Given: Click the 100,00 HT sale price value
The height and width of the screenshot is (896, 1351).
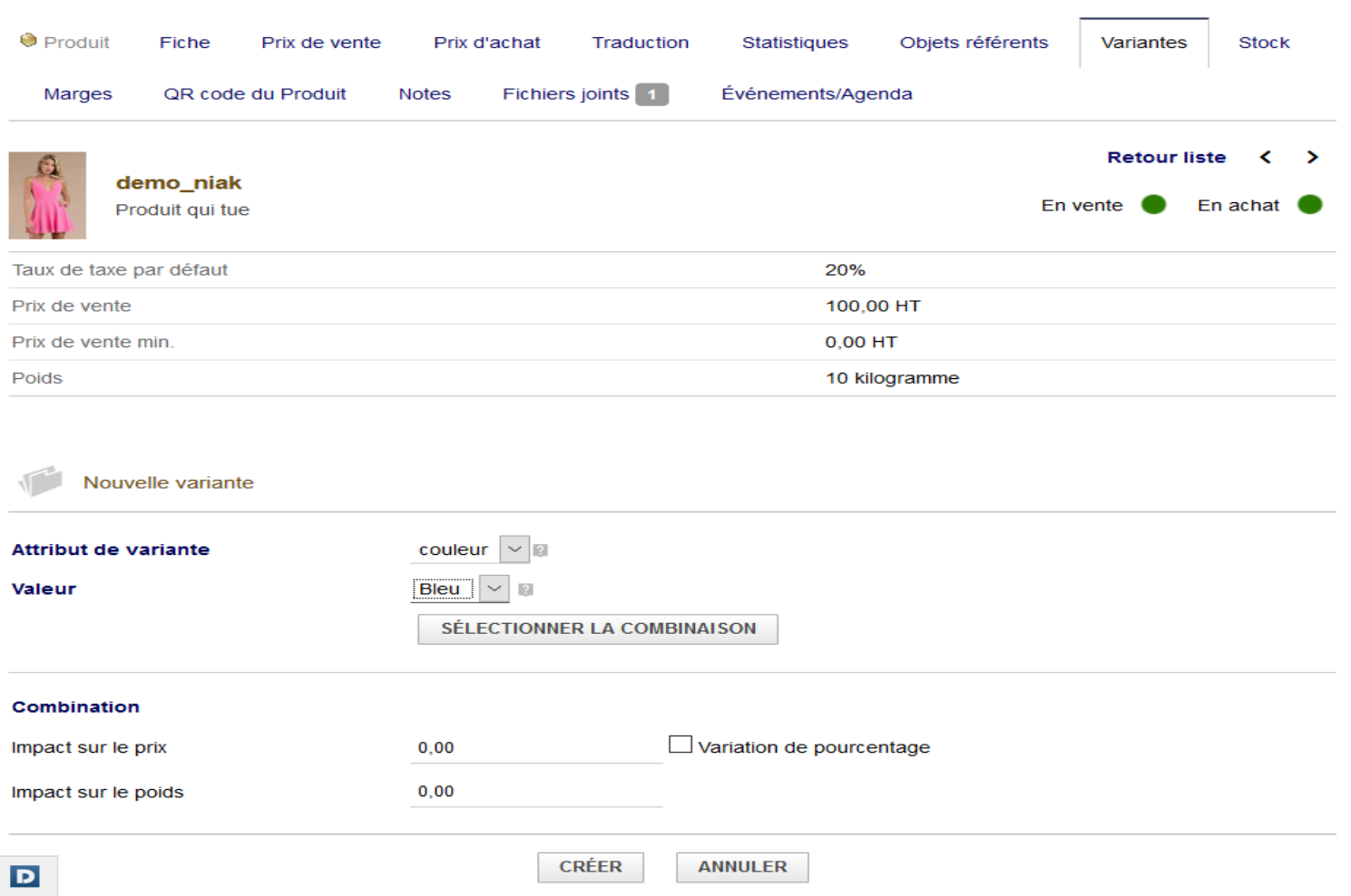Looking at the screenshot, I should point(873,306).
